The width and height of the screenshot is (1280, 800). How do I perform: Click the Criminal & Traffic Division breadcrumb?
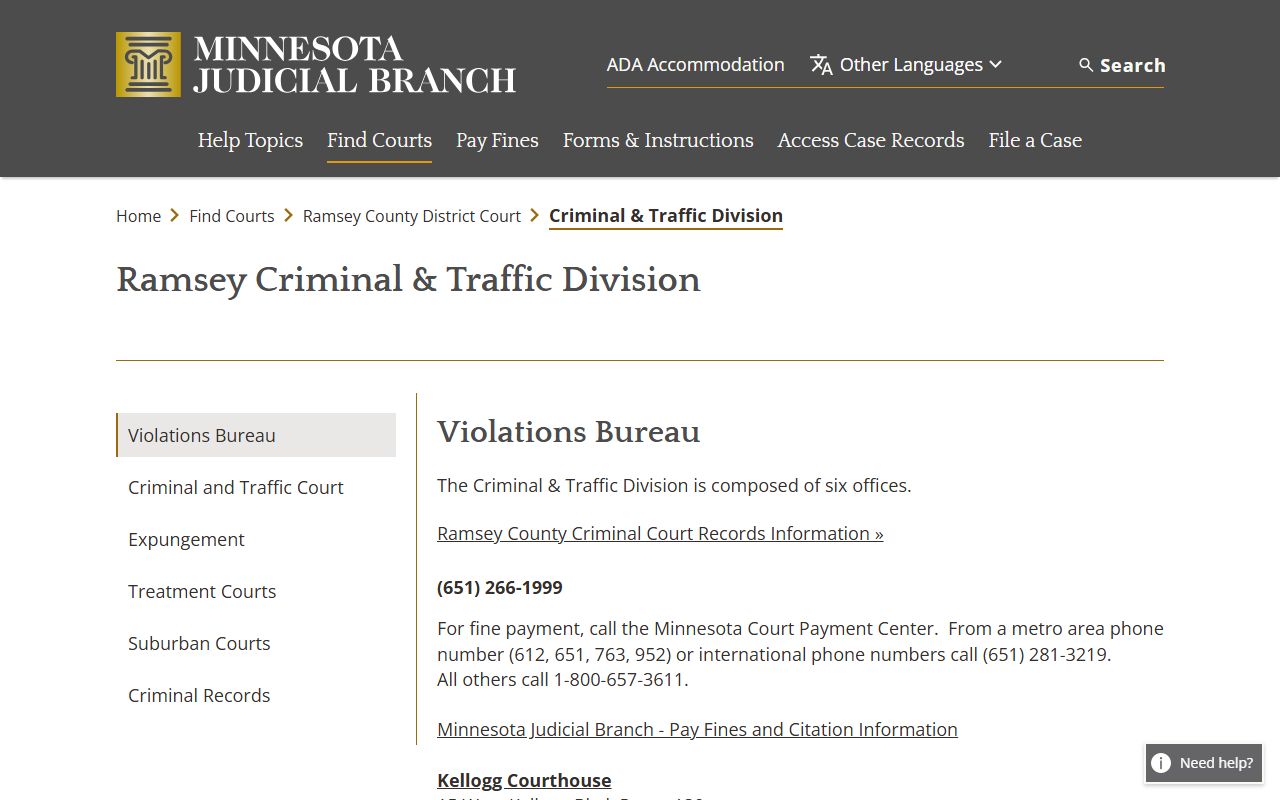pyautogui.click(x=666, y=216)
